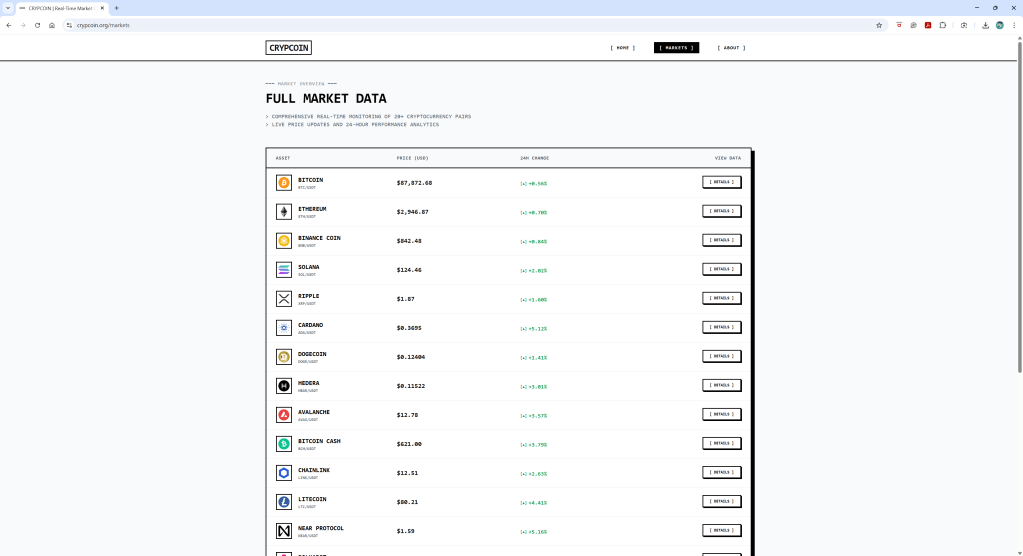Click the Near Protocol logo icon
The width and height of the screenshot is (1023, 556).
pyautogui.click(x=283, y=531)
